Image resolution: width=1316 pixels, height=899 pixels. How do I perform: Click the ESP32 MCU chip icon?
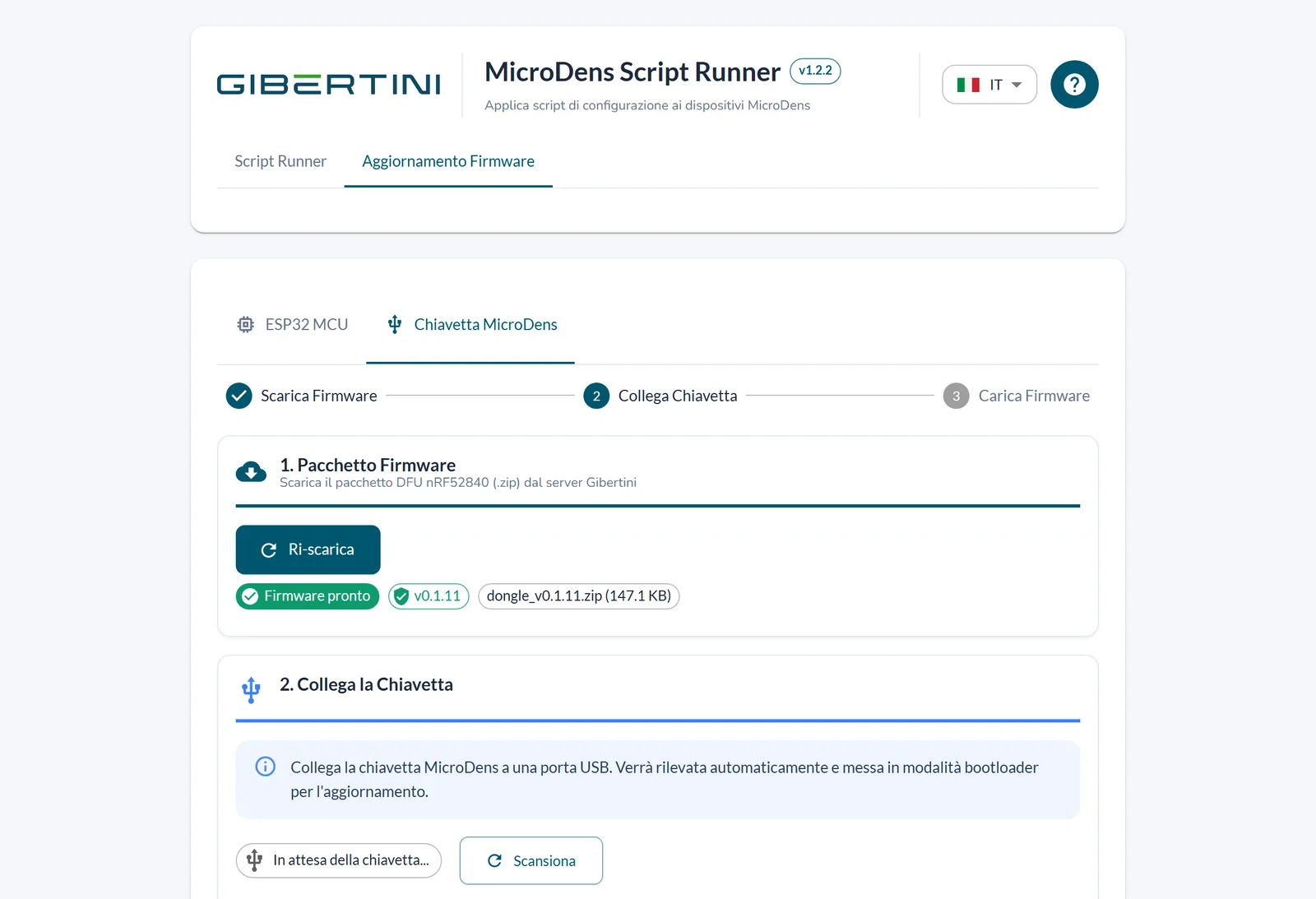(x=245, y=325)
